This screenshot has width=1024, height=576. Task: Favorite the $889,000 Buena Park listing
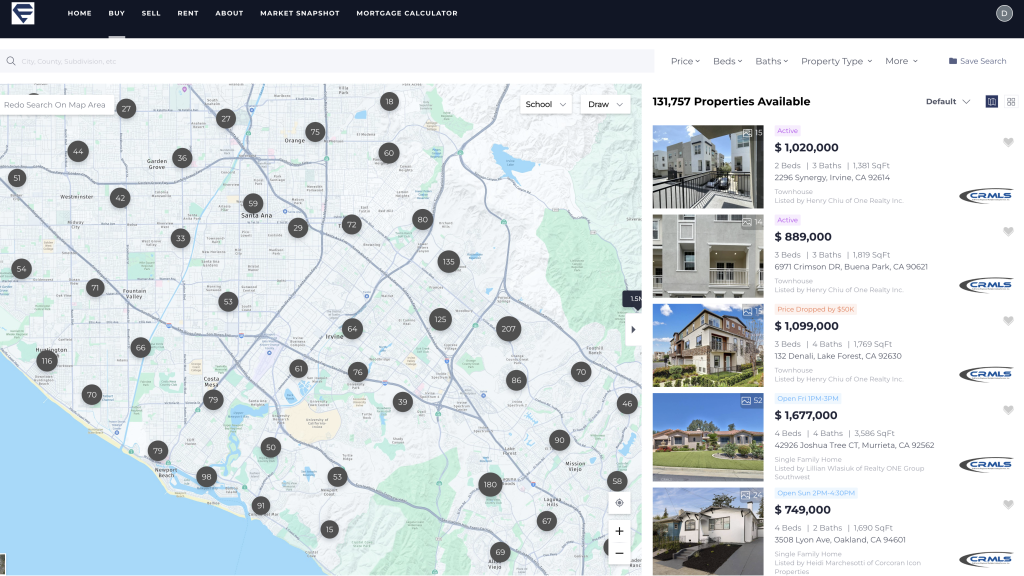(x=1008, y=231)
